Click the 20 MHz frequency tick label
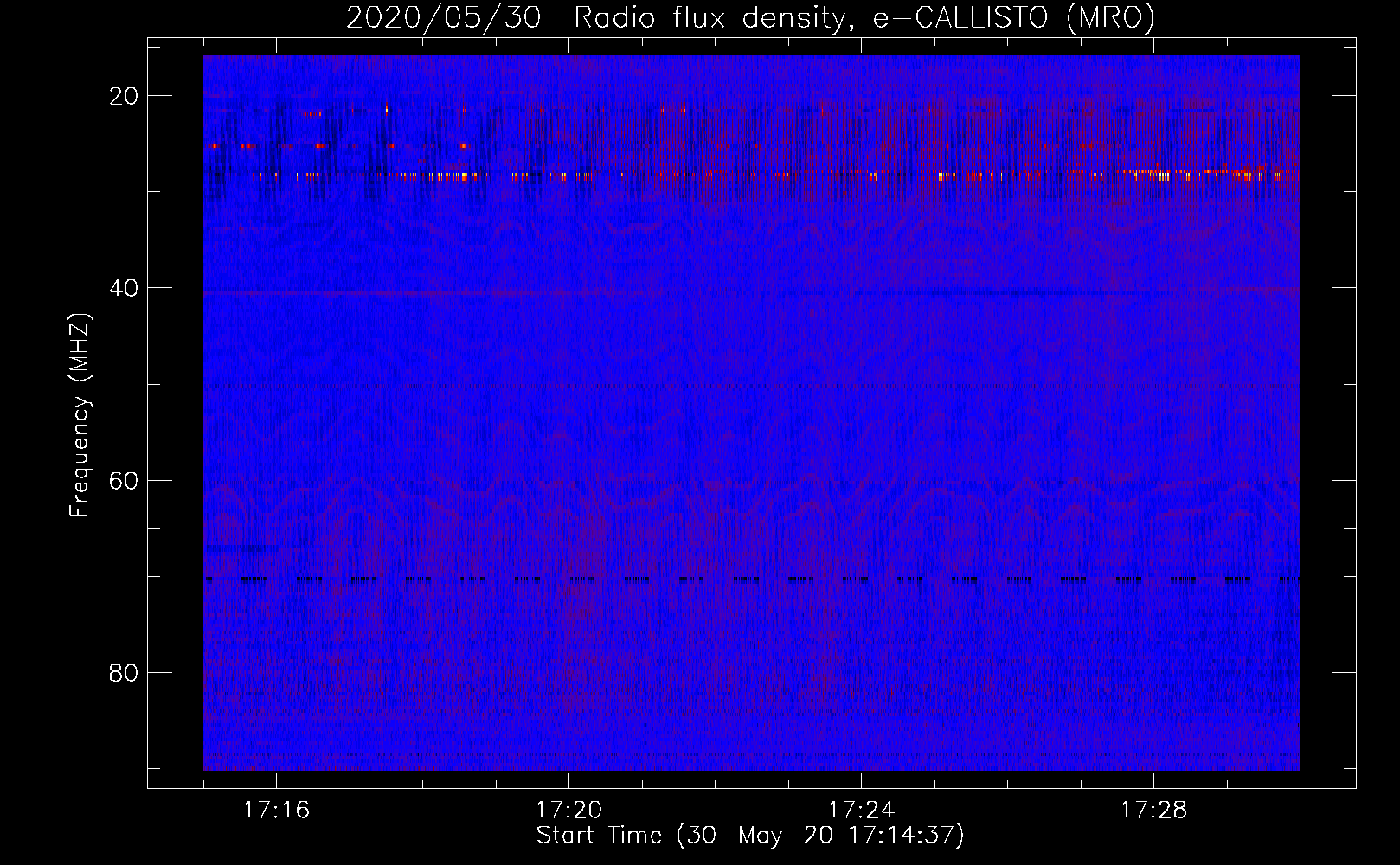1400x865 pixels. 124,96
